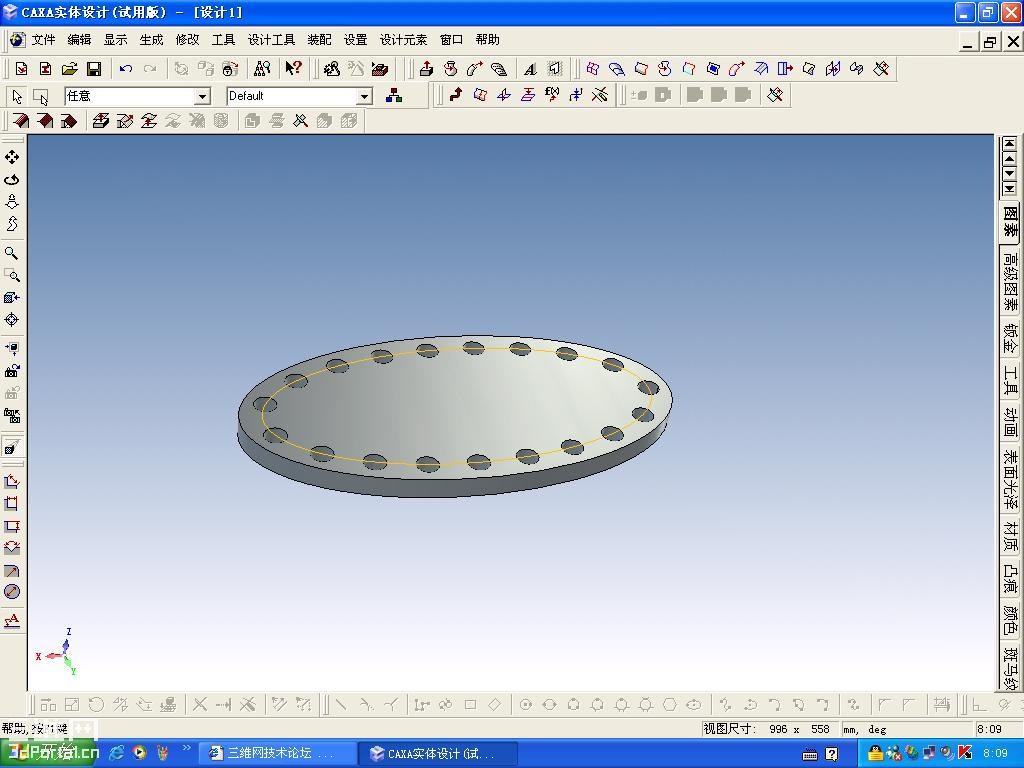Switch to the 钣金 catalog tab
The height and width of the screenshot is (768, 1024).
tap(1010, 338)
